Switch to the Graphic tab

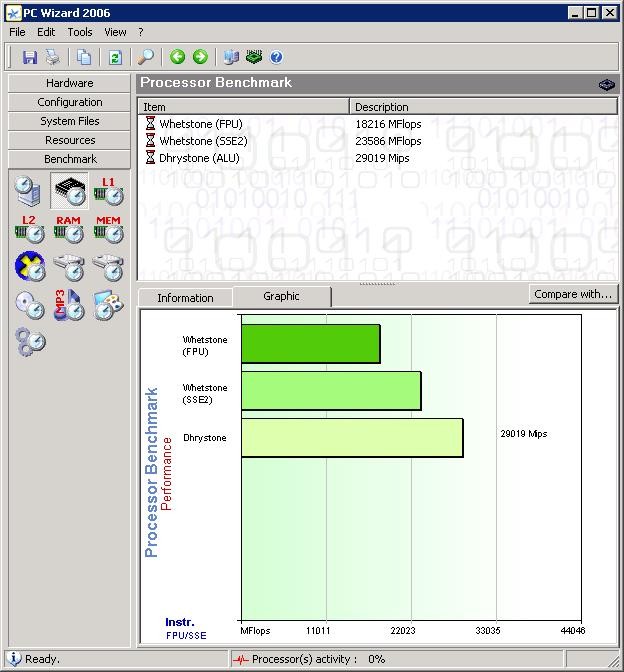point(281,296)
